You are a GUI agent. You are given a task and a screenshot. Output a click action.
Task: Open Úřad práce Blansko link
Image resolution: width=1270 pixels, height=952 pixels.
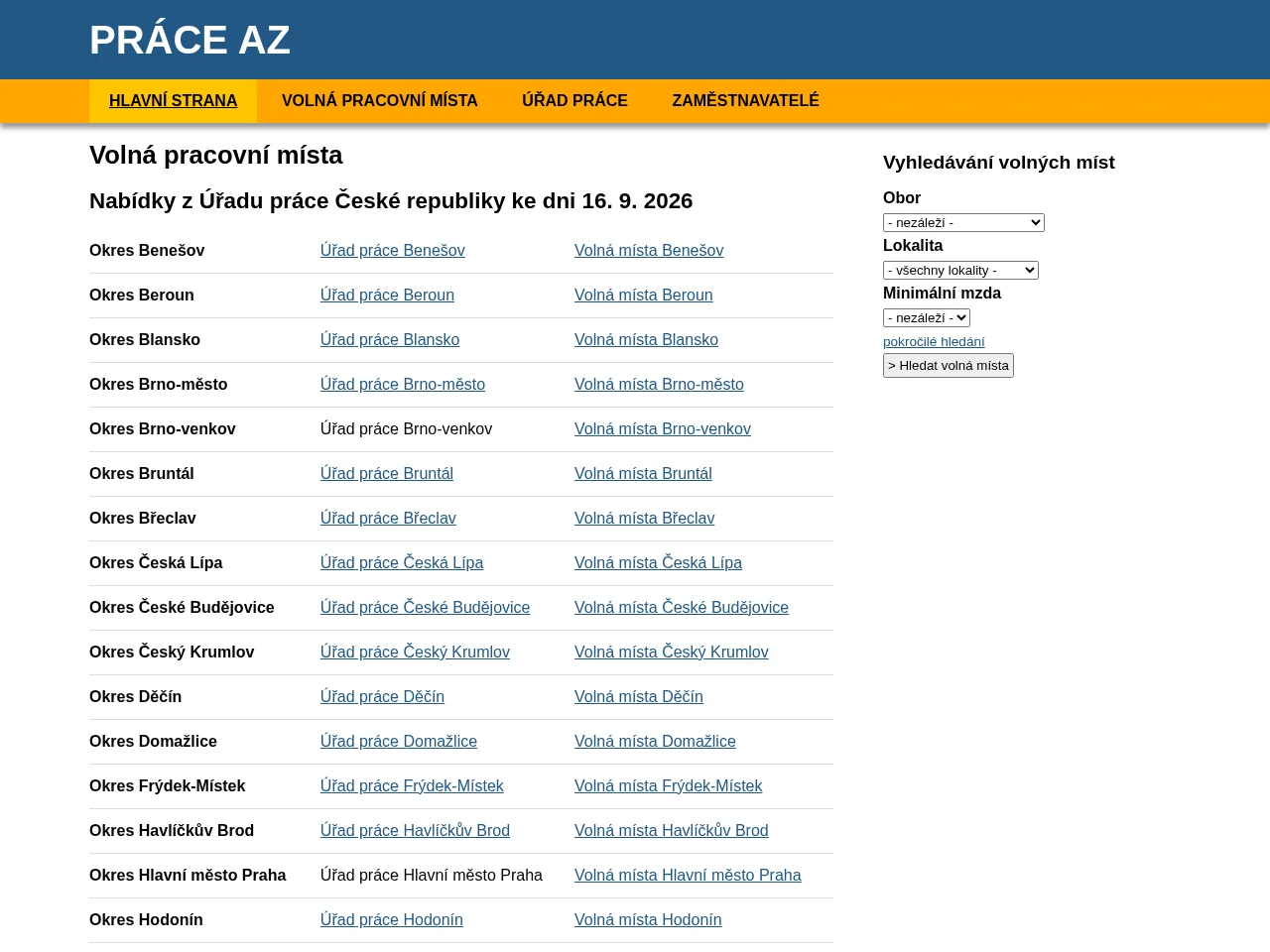click(390, 340)
